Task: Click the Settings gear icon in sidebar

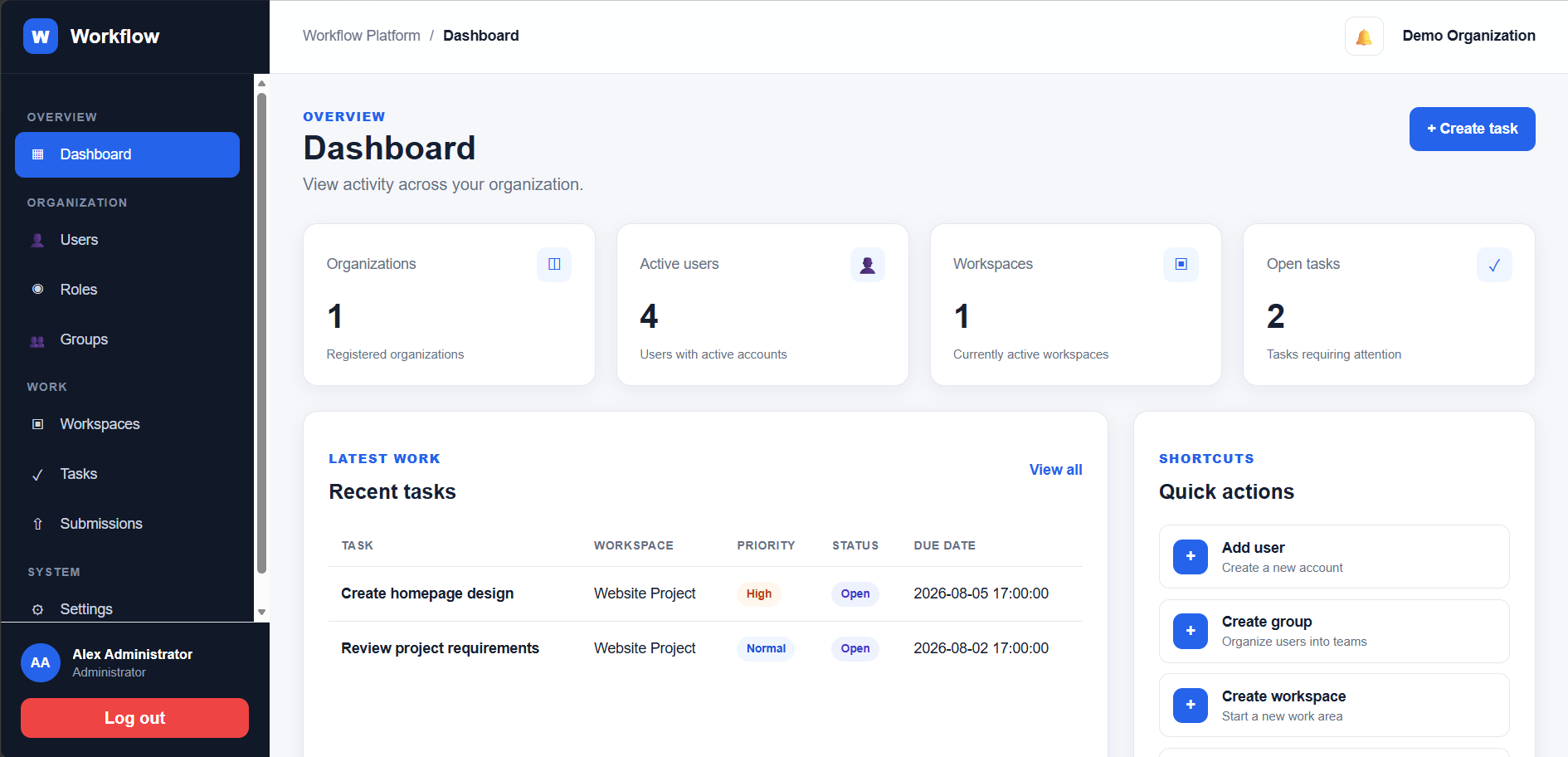Action: [37, 609]
